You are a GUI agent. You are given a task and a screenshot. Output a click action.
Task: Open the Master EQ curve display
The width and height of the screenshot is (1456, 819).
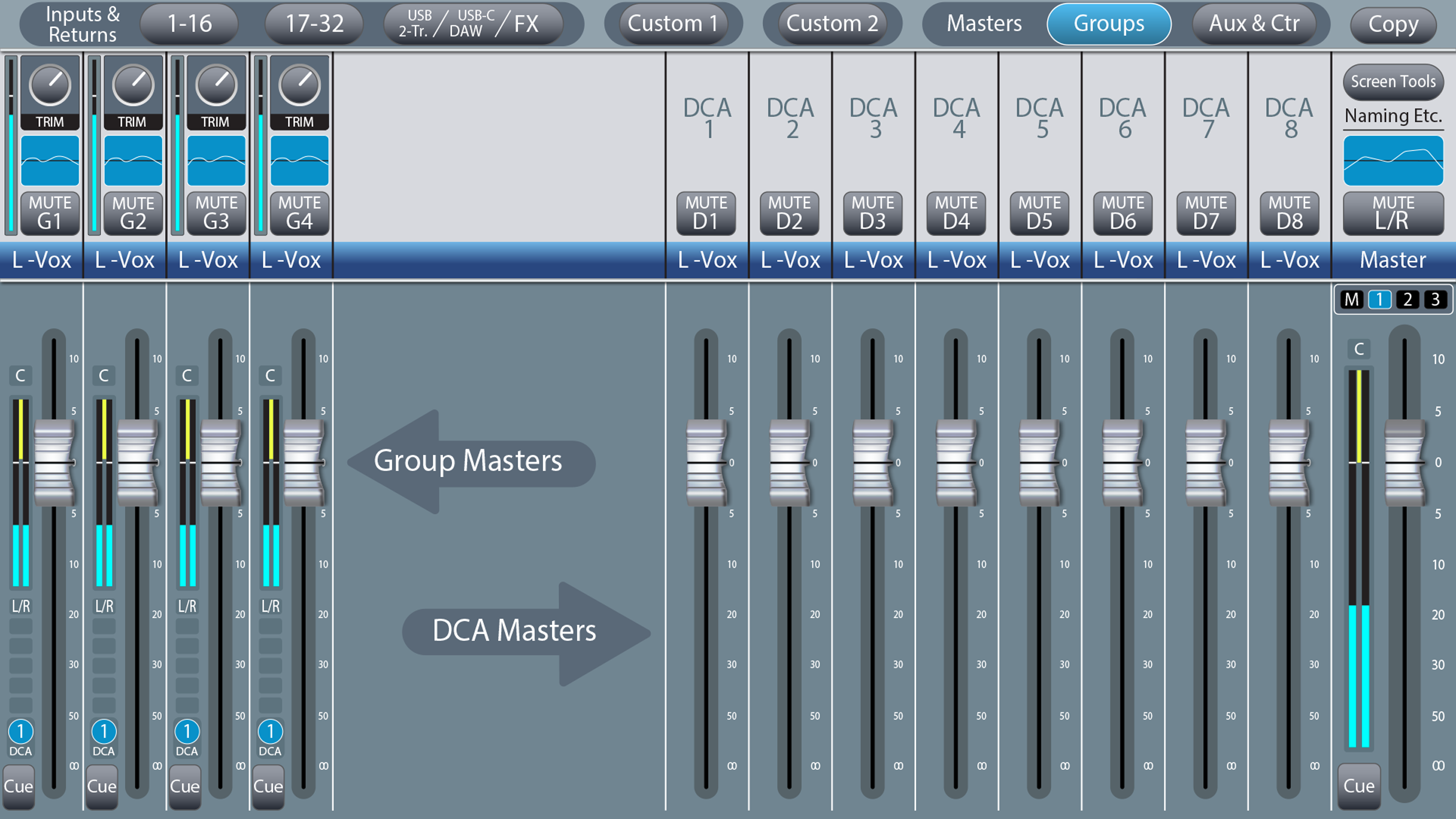(1393, 161)
